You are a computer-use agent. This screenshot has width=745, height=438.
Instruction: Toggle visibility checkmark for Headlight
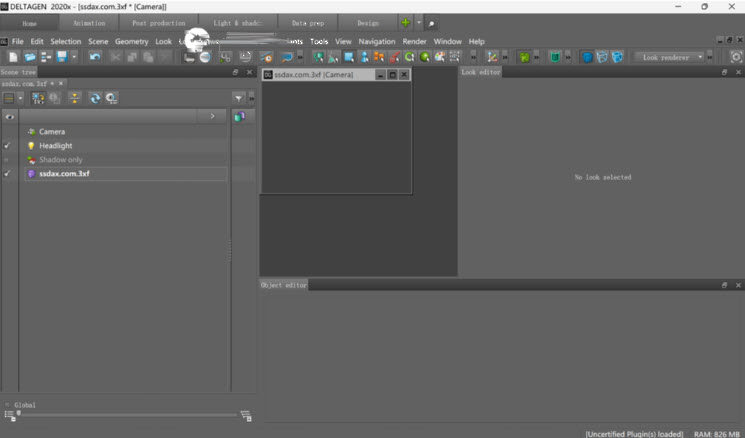point(8,146)
